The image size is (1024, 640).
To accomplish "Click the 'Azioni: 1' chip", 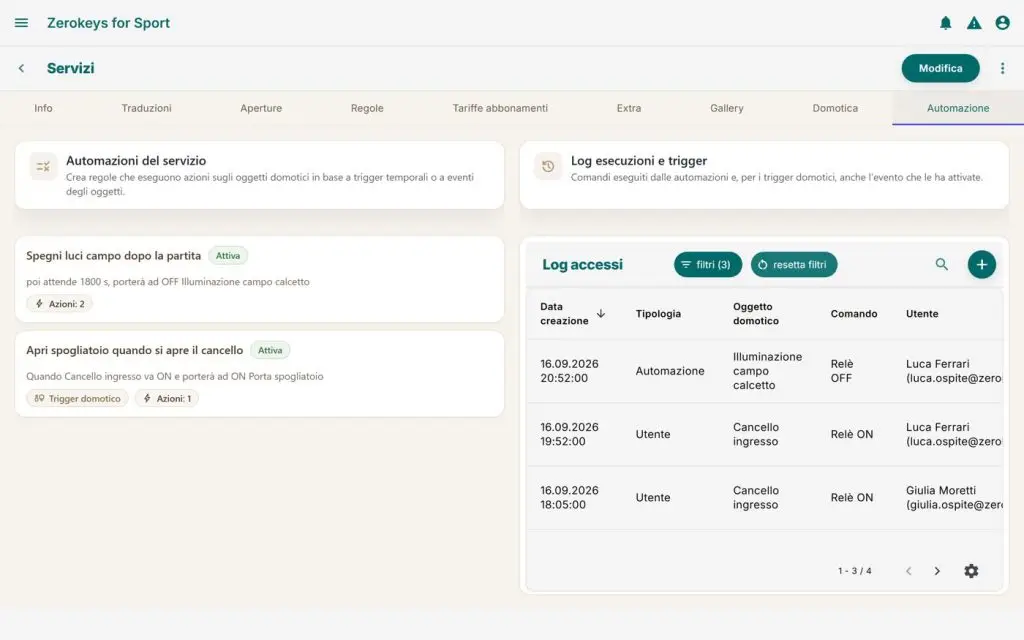I will click(x=167, y=398).
